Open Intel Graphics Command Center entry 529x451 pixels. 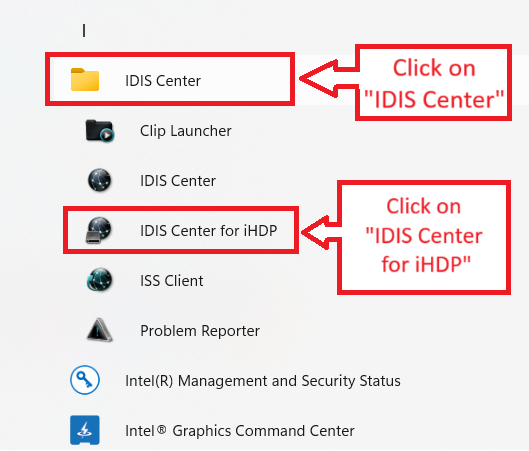coord(240,431)
